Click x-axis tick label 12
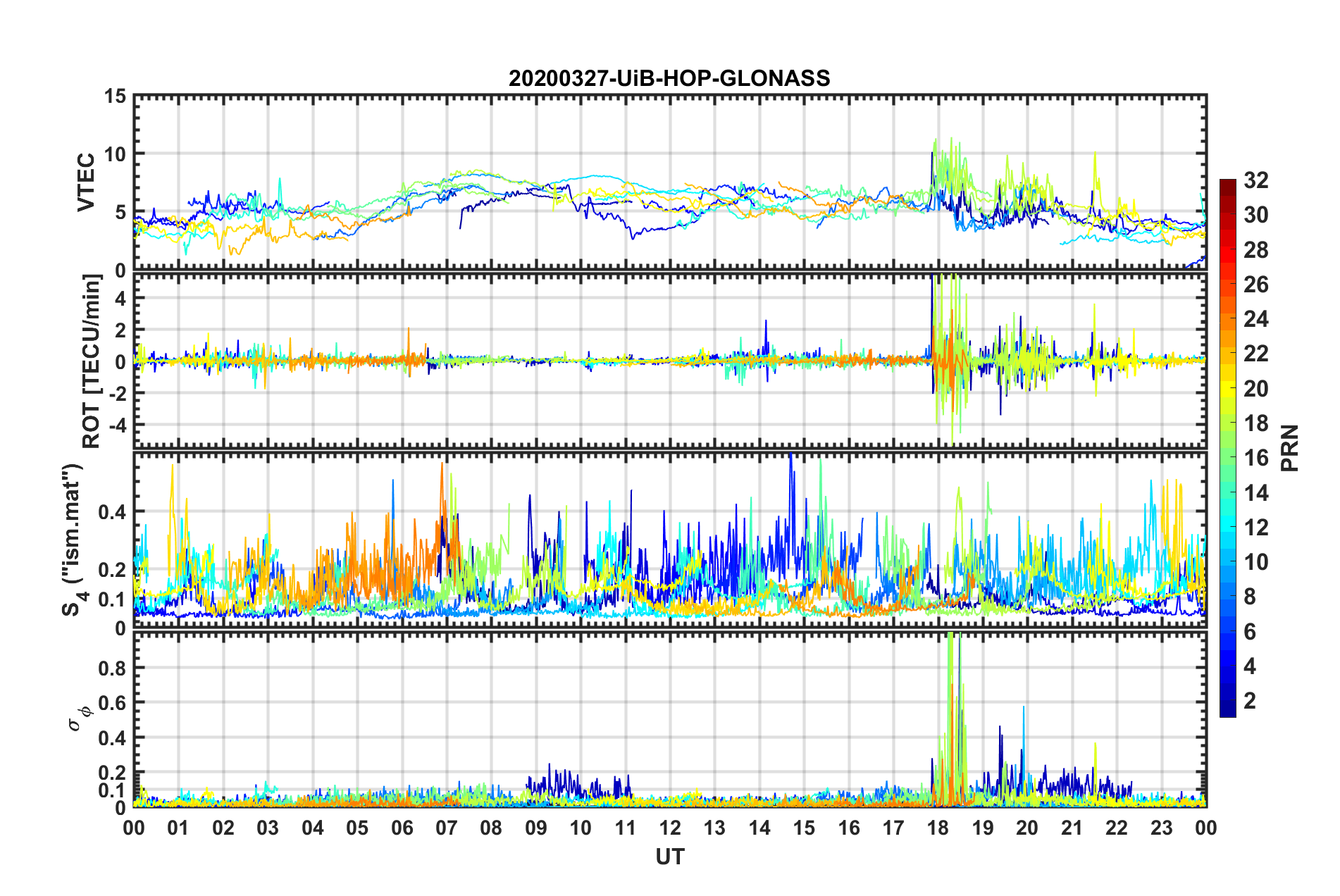 (670, 828)
